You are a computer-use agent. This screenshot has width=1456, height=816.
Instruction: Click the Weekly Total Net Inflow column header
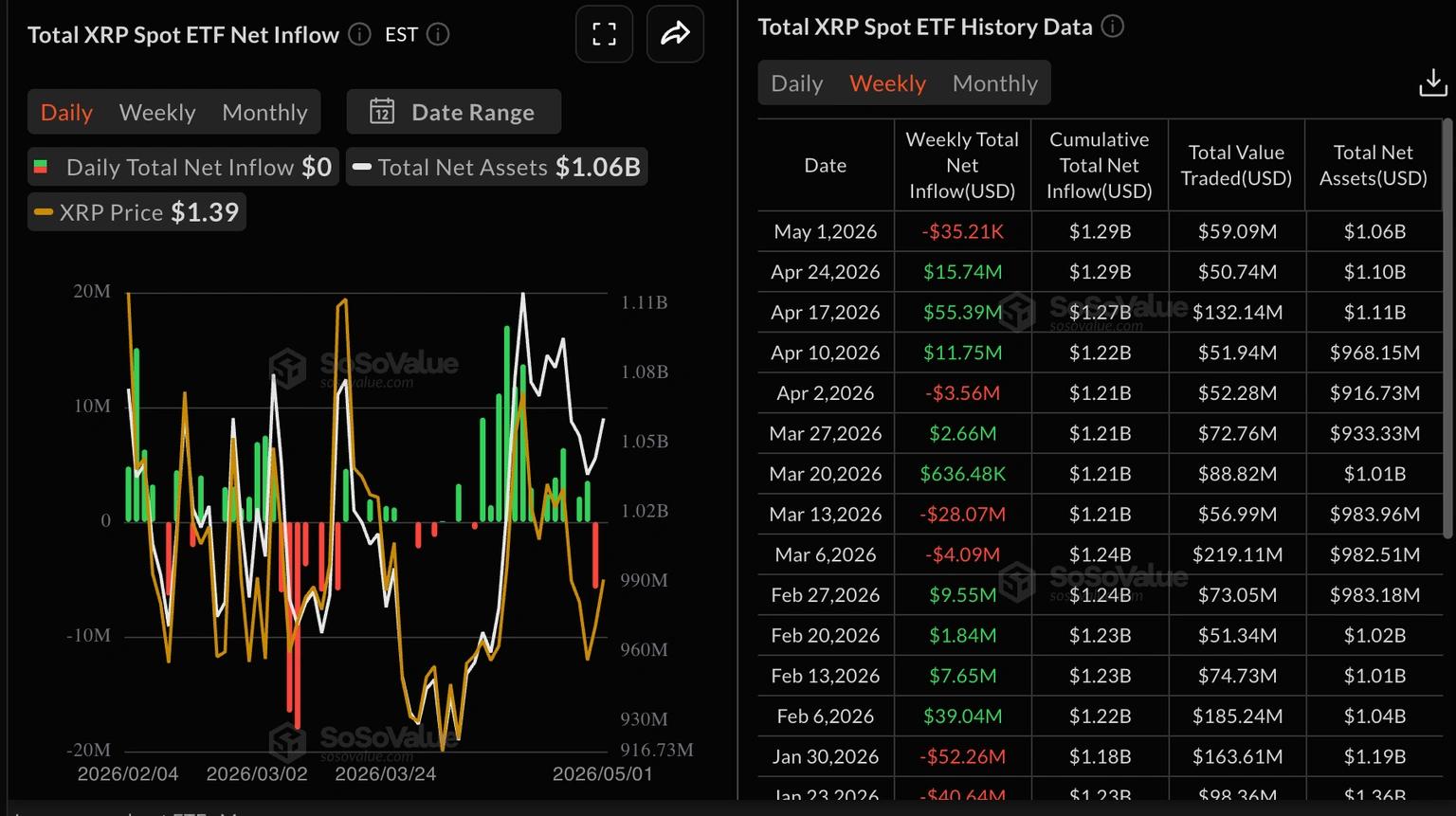point(962,165)
